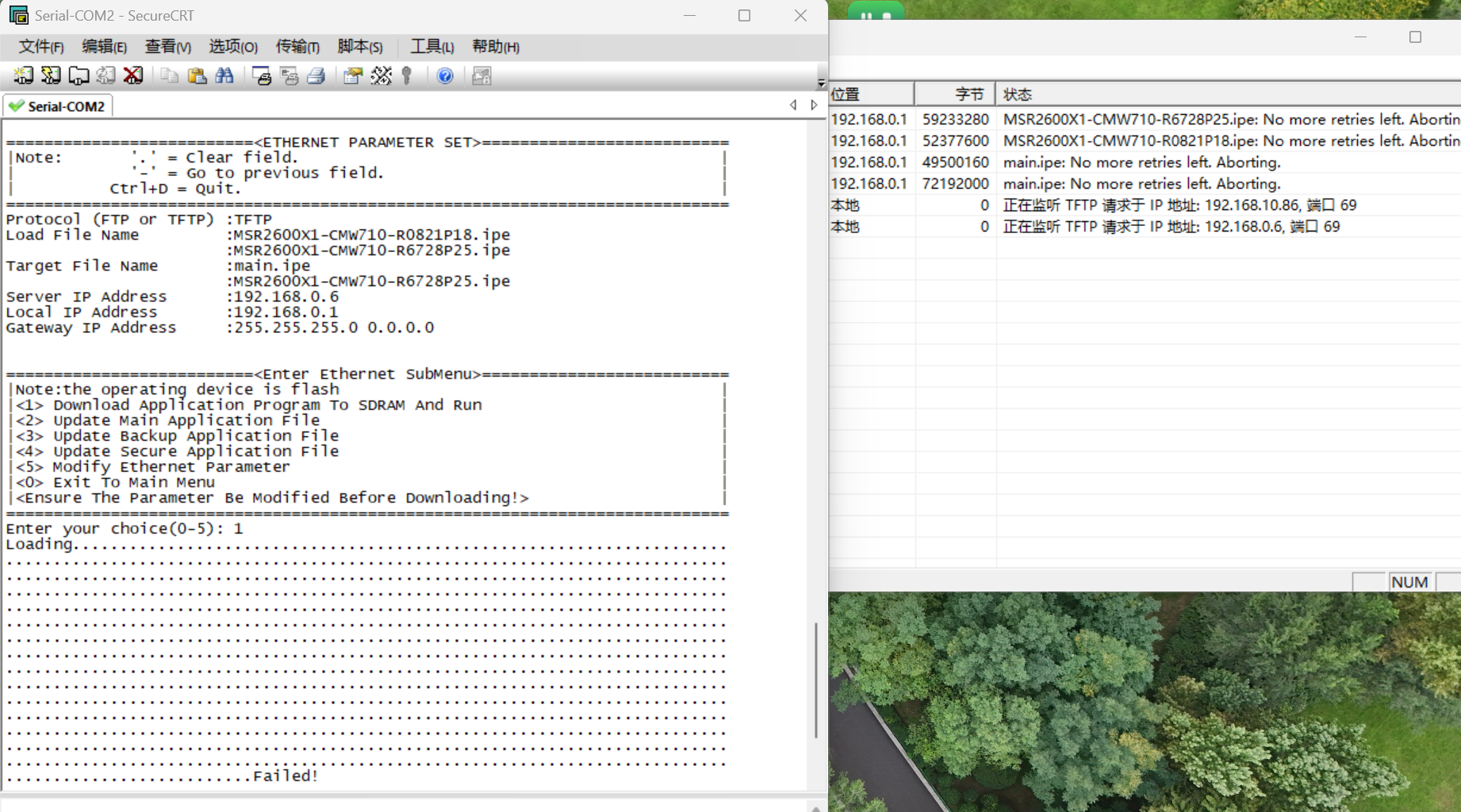Open the 传输(T) menu
Screen dimensions: 1461x812
297,47
